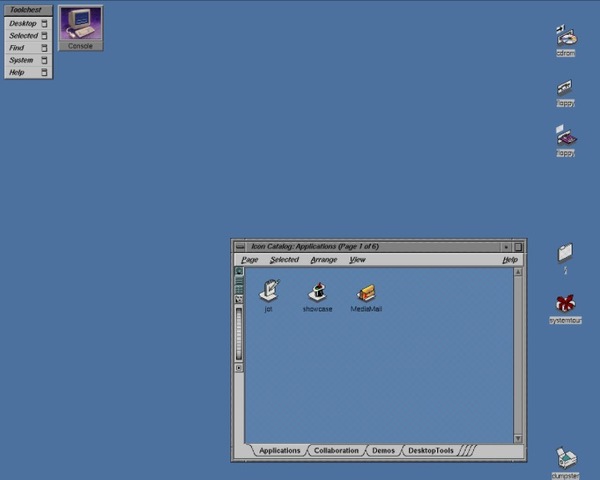
Task: Switch to the Applications tab
Action: tap(279, 451)
